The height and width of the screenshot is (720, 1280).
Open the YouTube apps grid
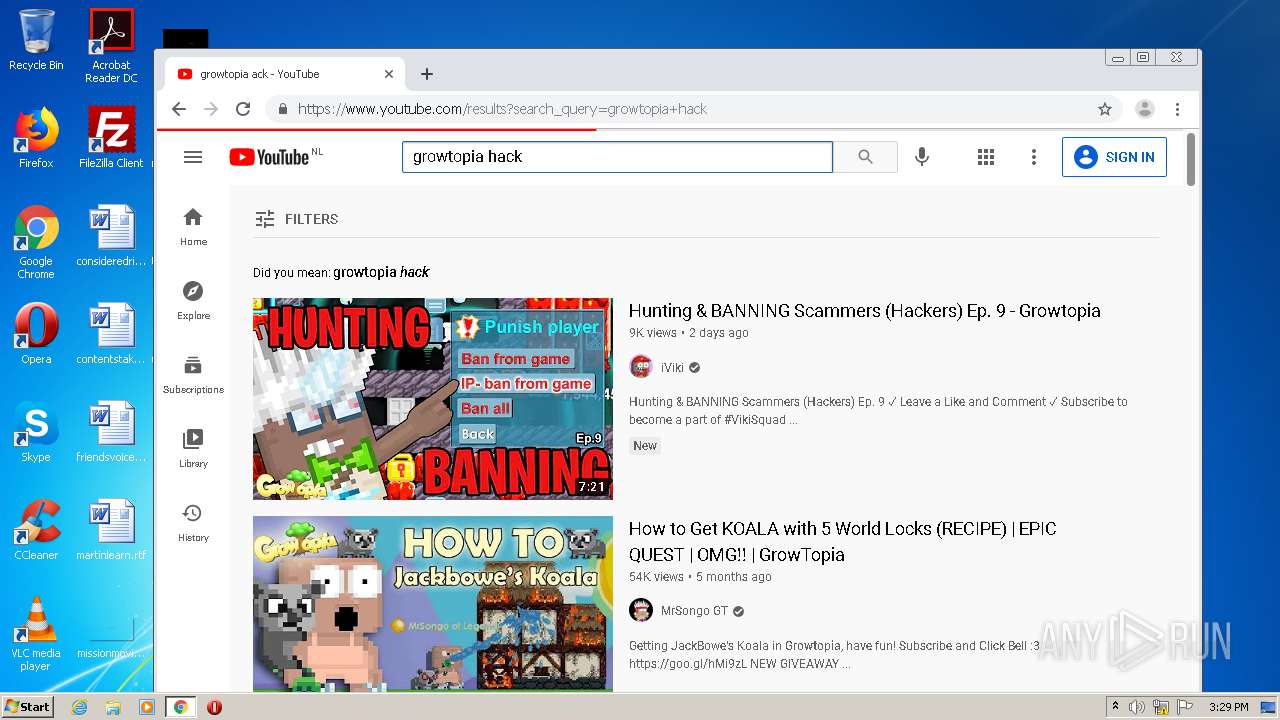click(x=986, y=157)
